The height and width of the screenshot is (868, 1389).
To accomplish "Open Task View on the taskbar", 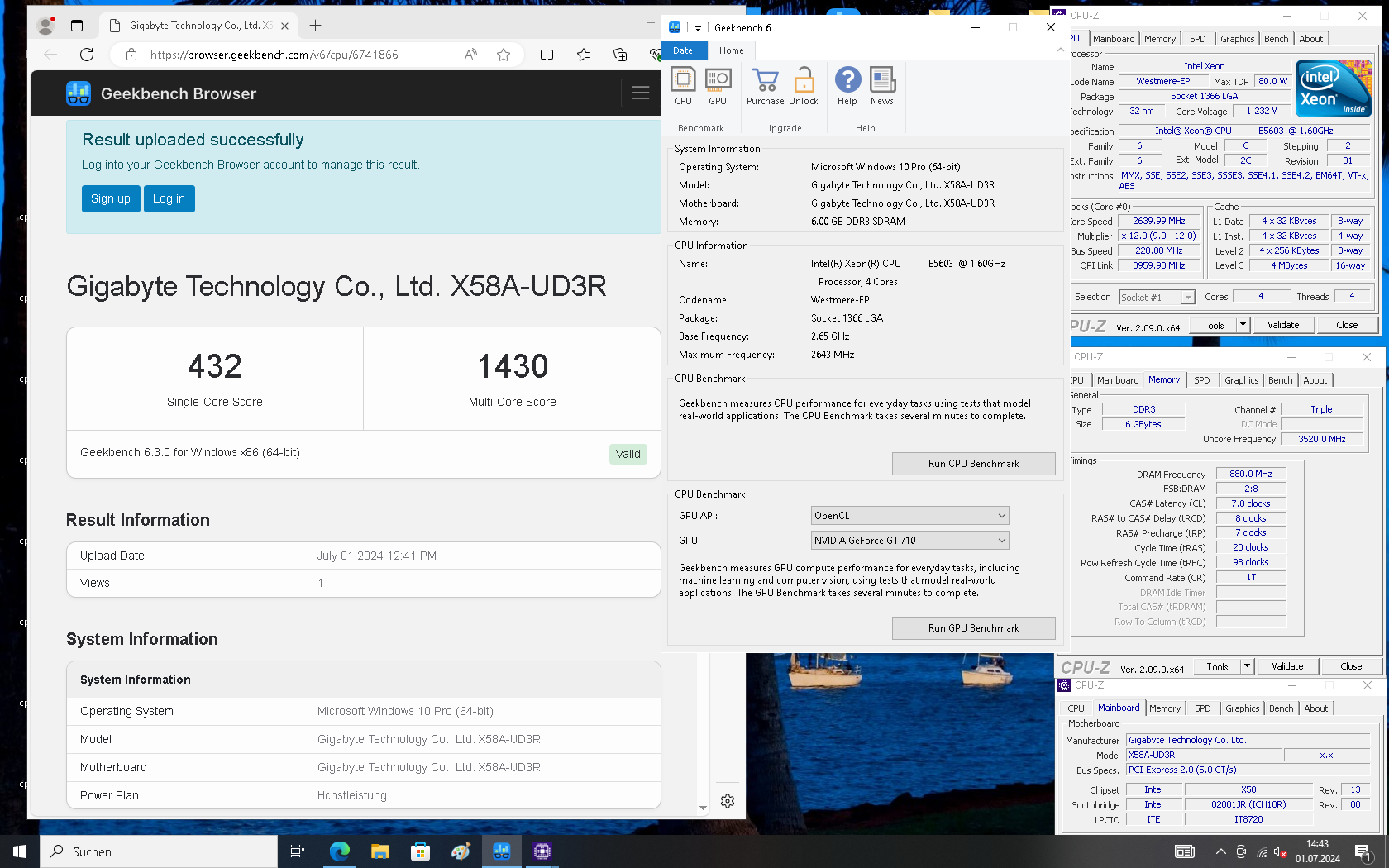I will (x=298, y=851).
